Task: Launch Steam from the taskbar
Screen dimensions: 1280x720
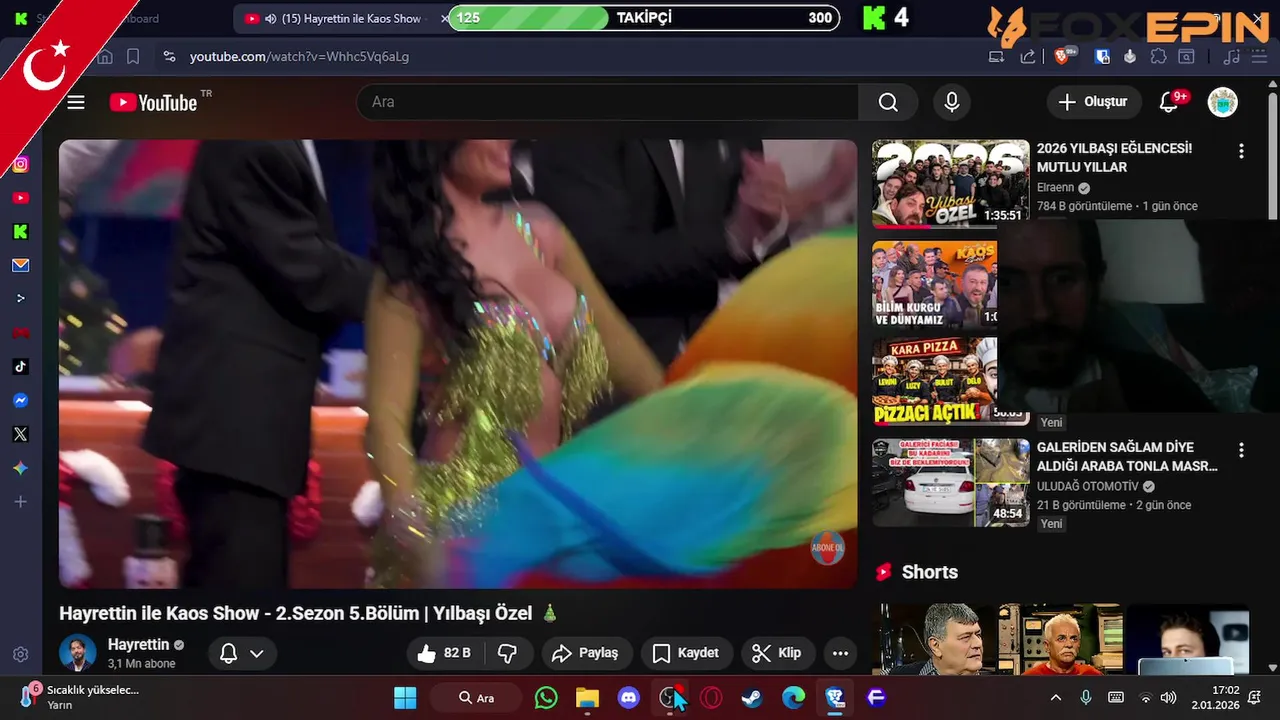Action: pyautogui.click(x=752, y=697)
